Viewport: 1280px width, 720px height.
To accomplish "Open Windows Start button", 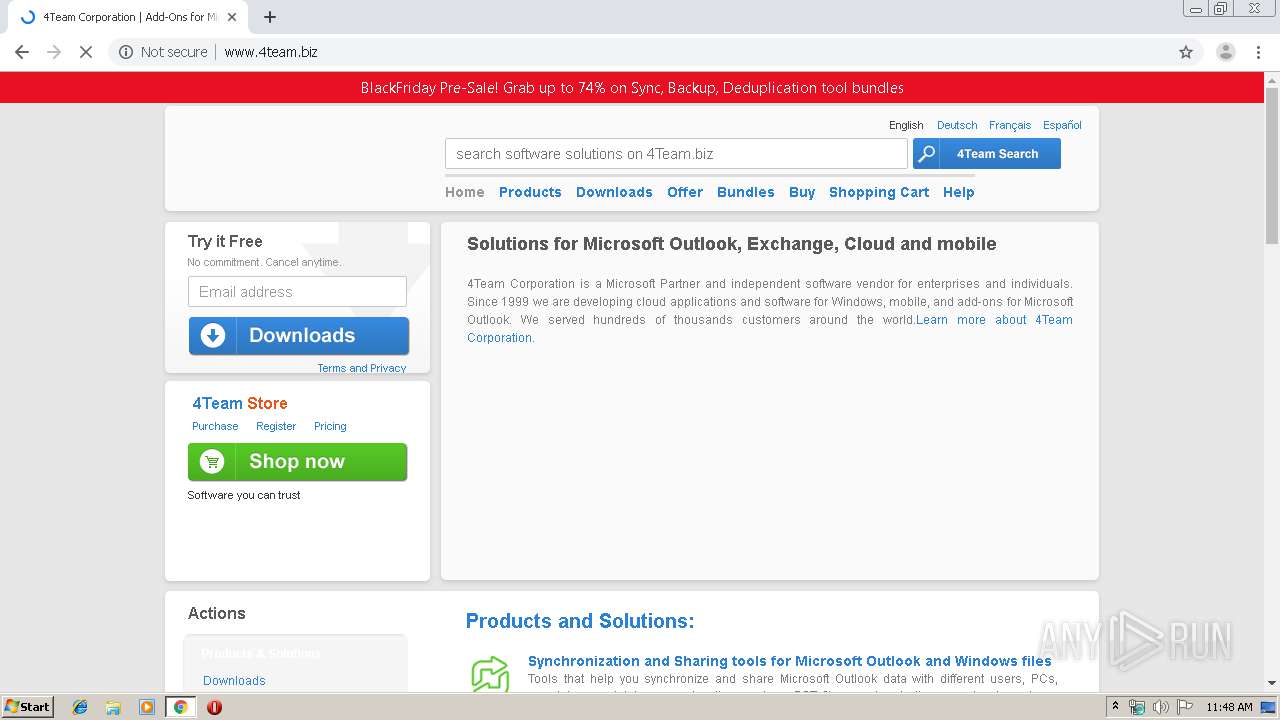I will click(x=27, y=707).
